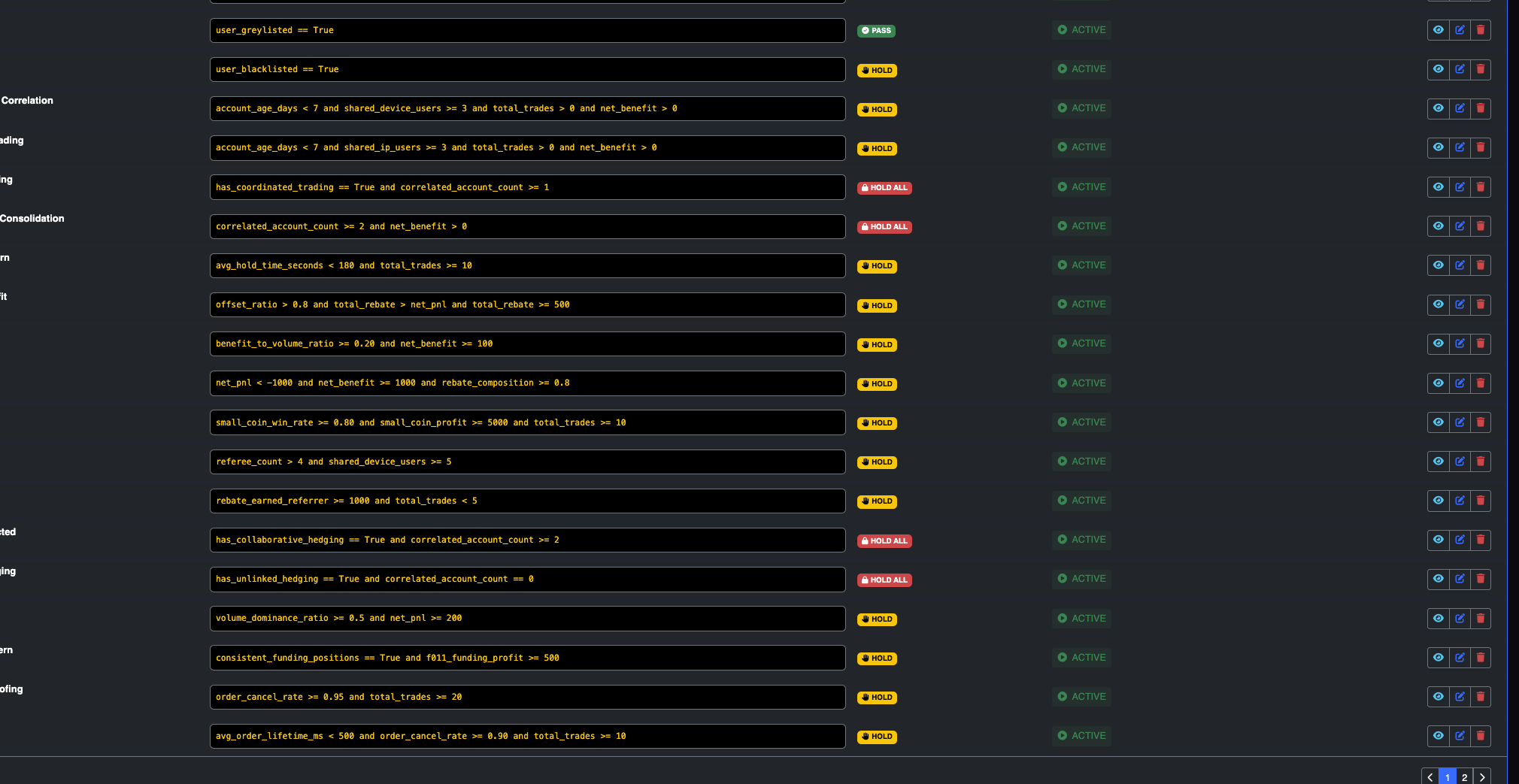
Task: Delete the order_cancel_rate rule
Action: coord(1480,697)
